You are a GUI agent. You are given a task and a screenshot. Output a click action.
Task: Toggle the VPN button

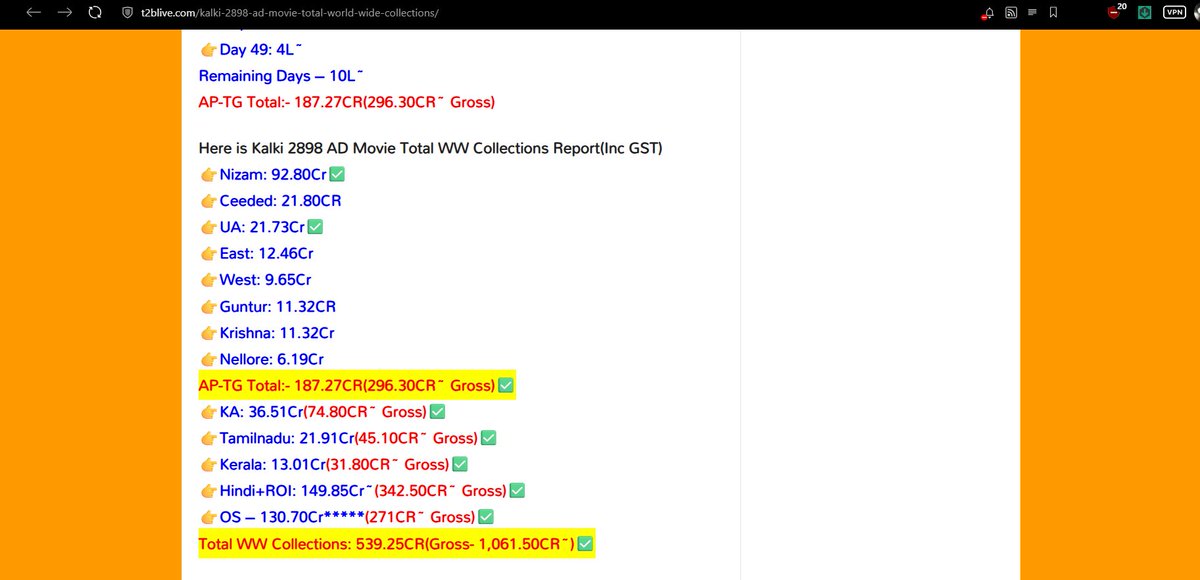coord(1173,13)
